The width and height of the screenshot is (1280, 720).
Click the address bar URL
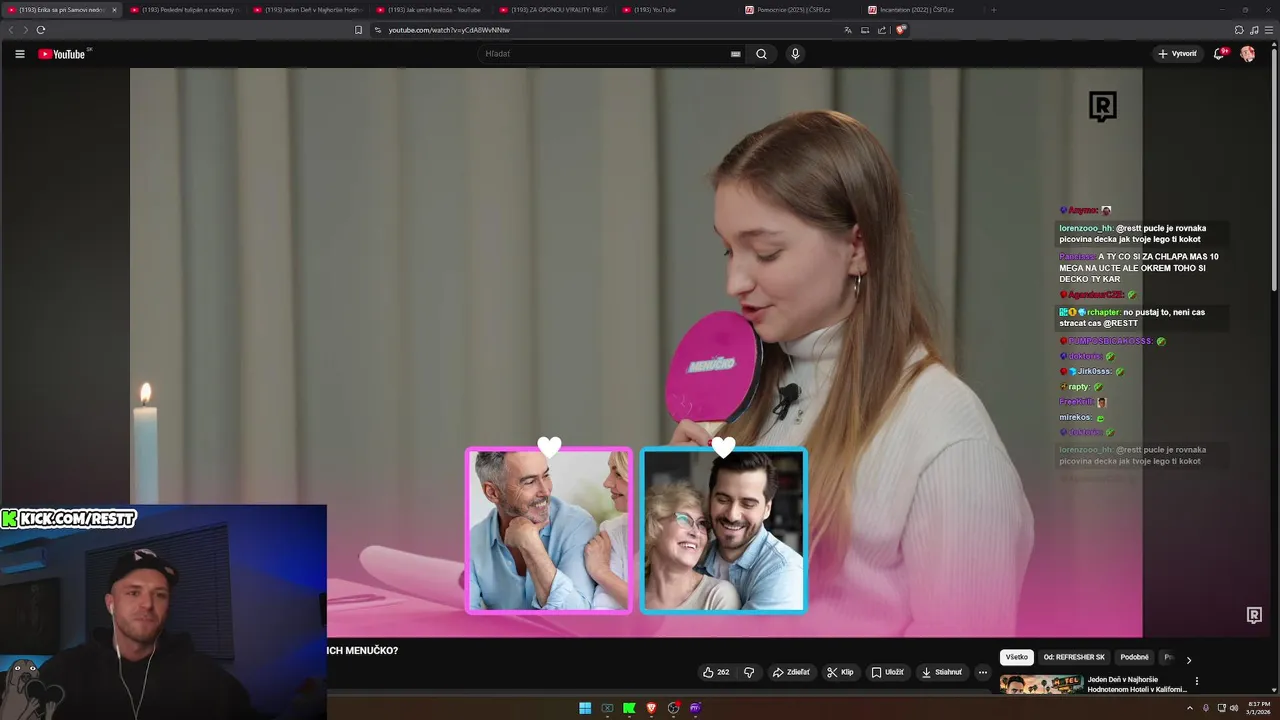448,30
